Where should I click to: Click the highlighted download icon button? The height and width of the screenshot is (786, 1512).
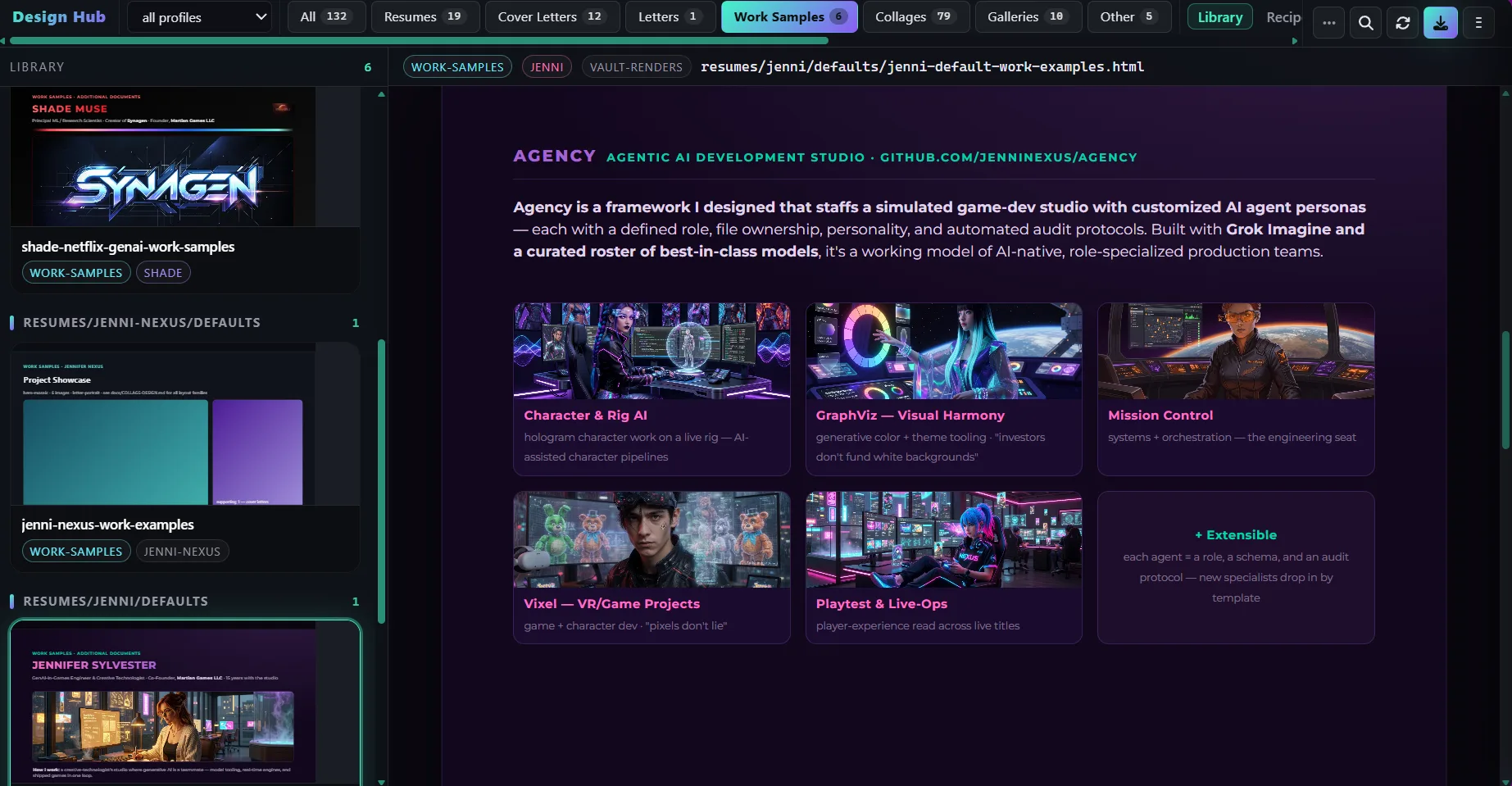[1441, 23]
